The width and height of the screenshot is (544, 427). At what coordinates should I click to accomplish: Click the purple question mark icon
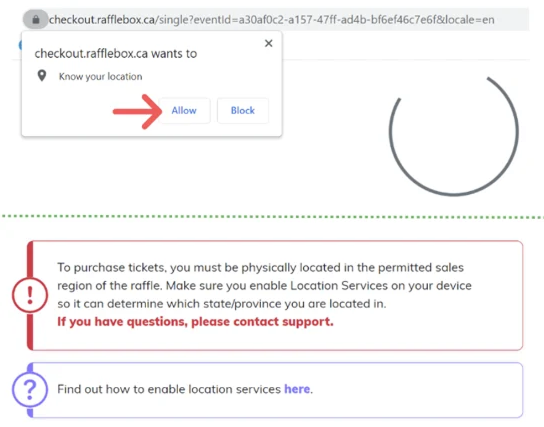[30, 389]
